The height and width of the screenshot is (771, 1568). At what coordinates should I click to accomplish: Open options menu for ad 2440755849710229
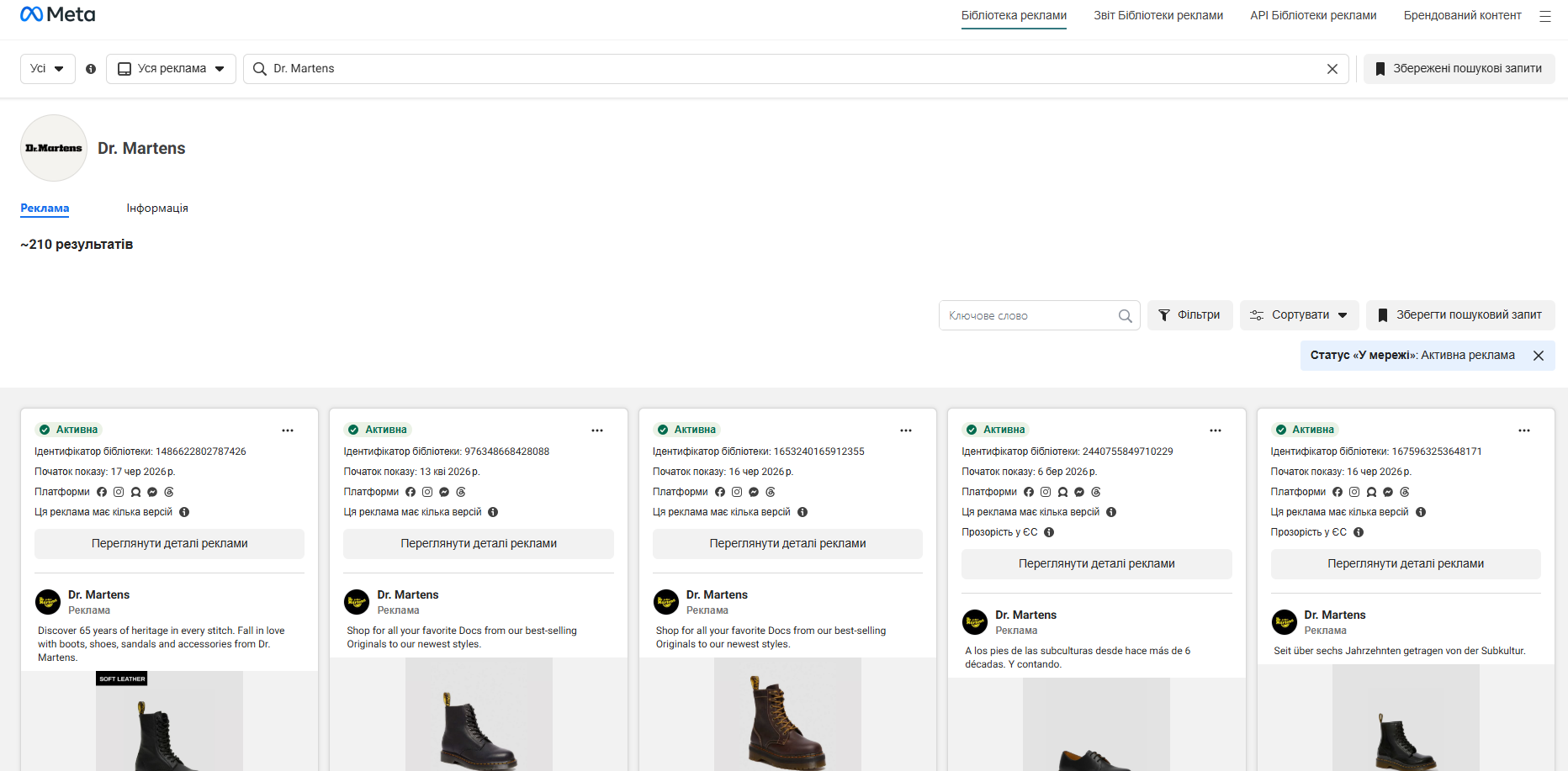(1216, 430)
